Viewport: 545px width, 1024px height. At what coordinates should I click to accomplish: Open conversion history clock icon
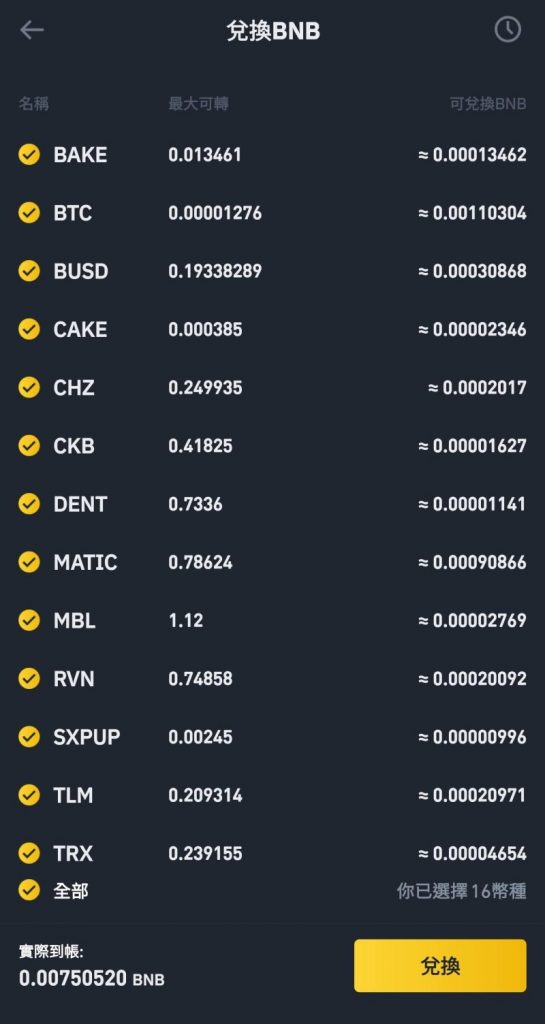point(507,30)
